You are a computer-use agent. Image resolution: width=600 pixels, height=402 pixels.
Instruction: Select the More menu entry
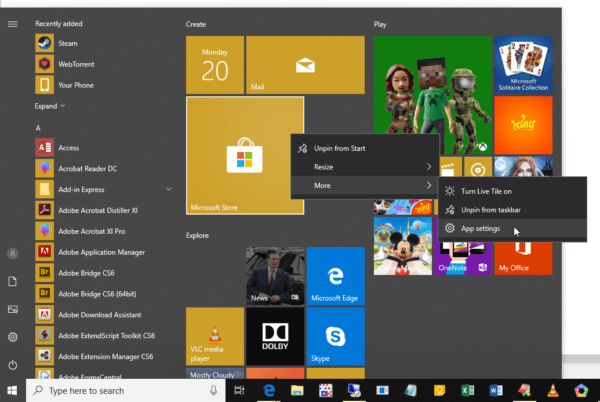coord(365,186)
